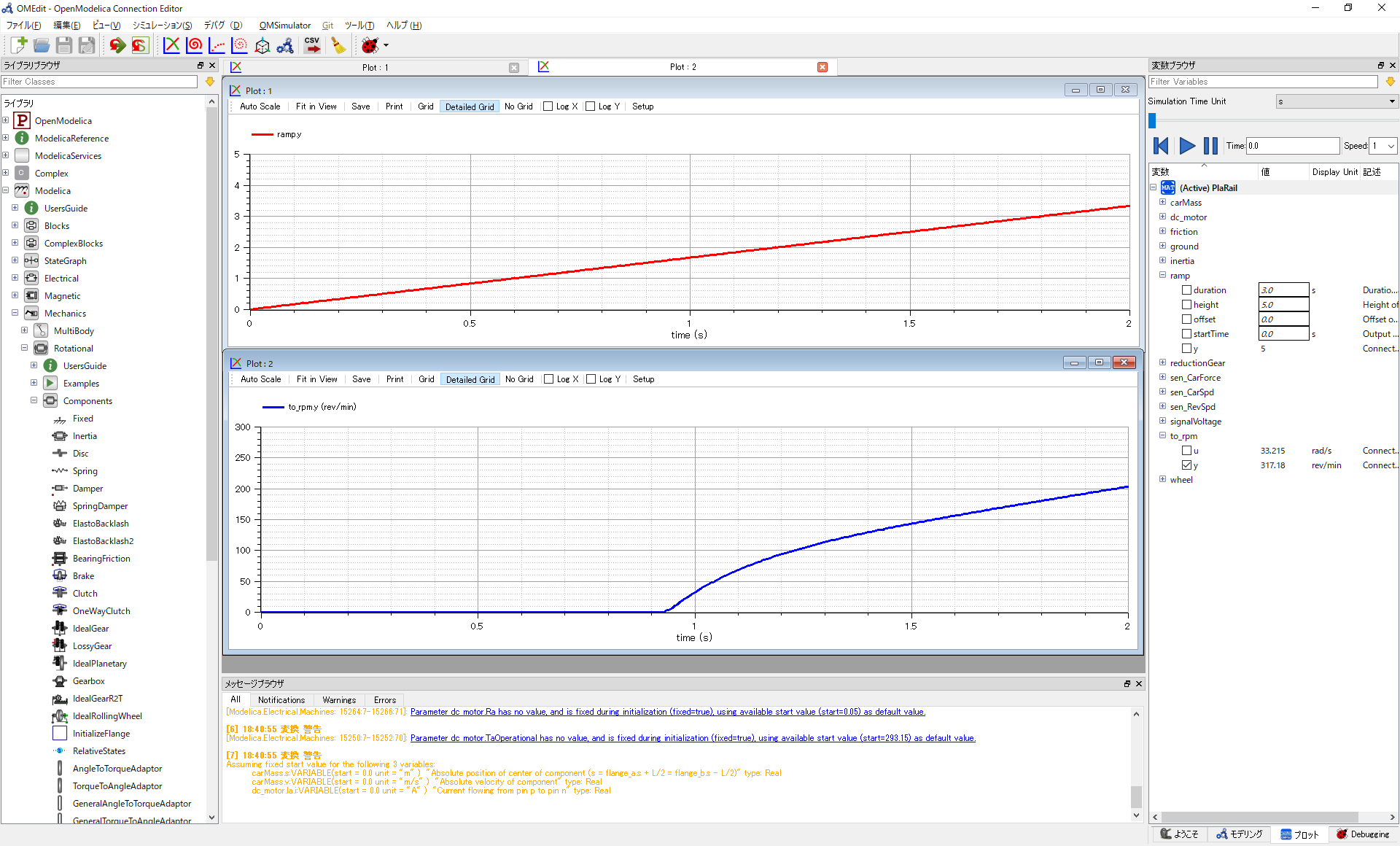
Task: Click the broom clear plot icon
Action: click(x=338, y=45)
